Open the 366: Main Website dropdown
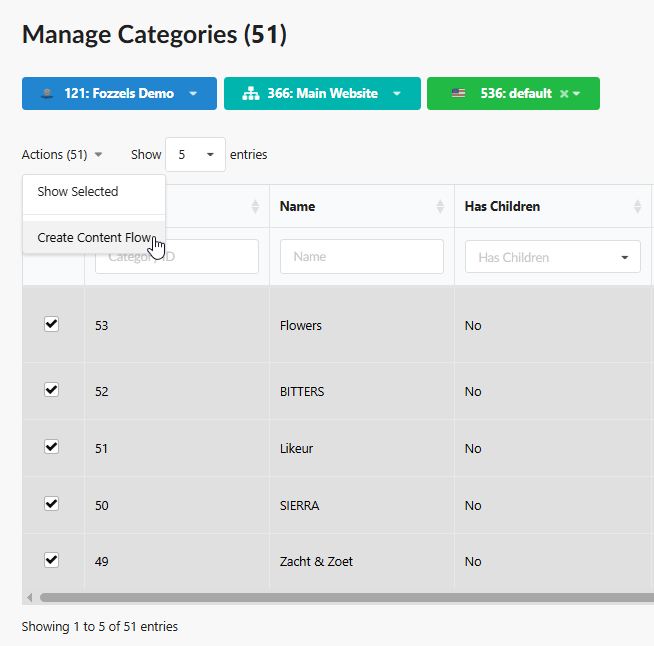This screenshot has height=646, width=654. point(322,93)
